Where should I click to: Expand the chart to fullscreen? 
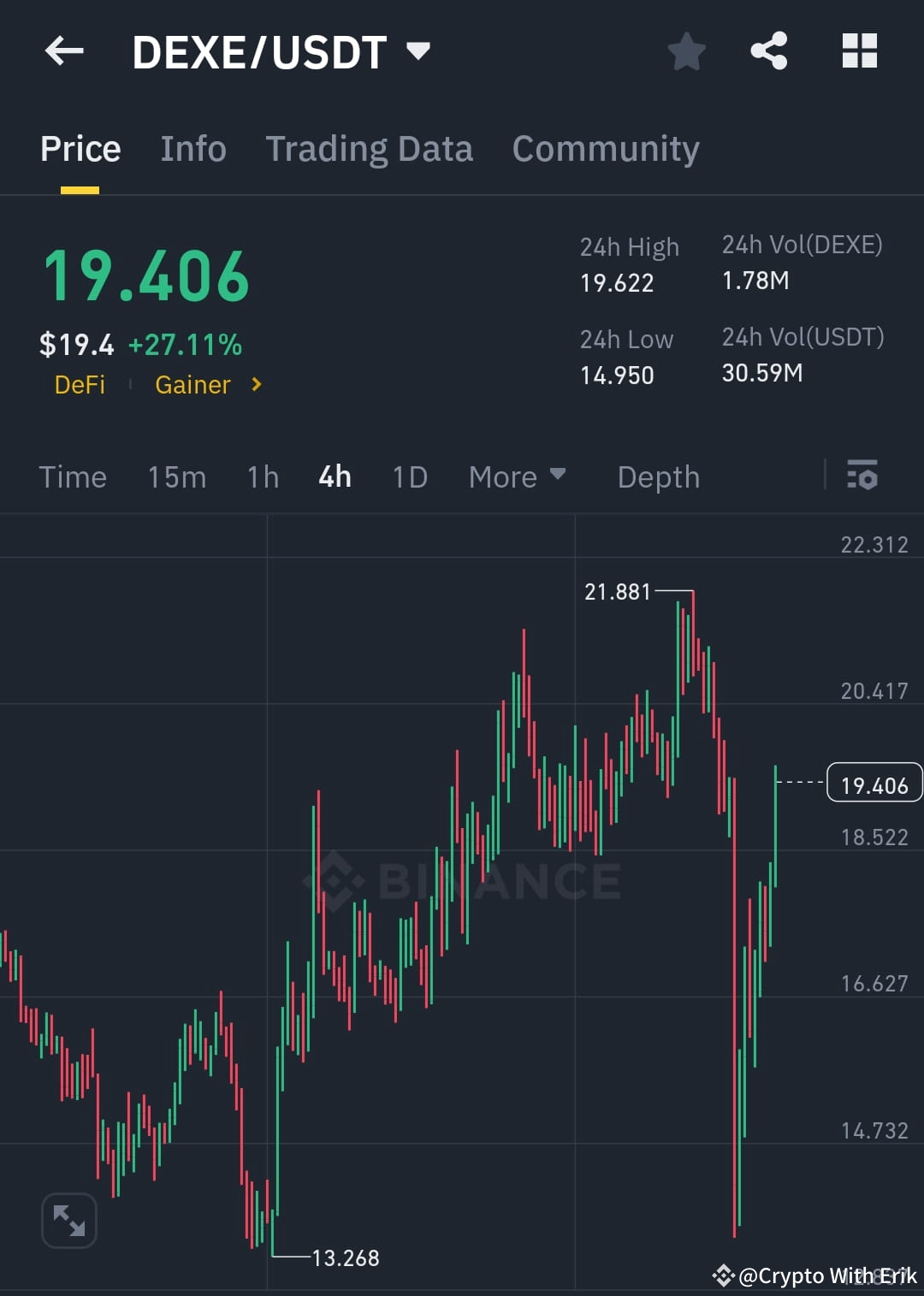(x=68, y=1221)
